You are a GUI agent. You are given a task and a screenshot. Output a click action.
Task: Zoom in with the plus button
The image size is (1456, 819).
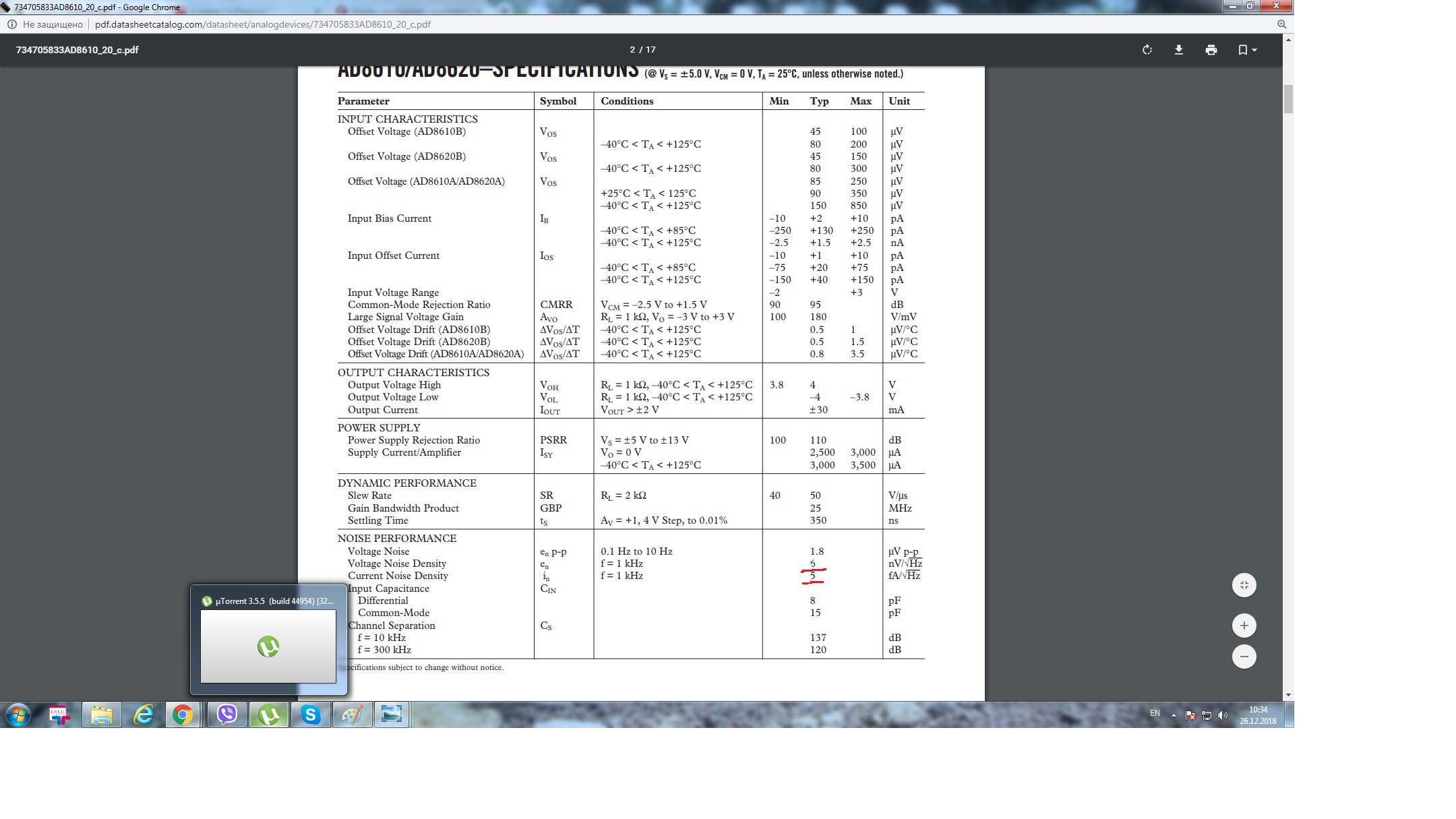pos(1244,626)
